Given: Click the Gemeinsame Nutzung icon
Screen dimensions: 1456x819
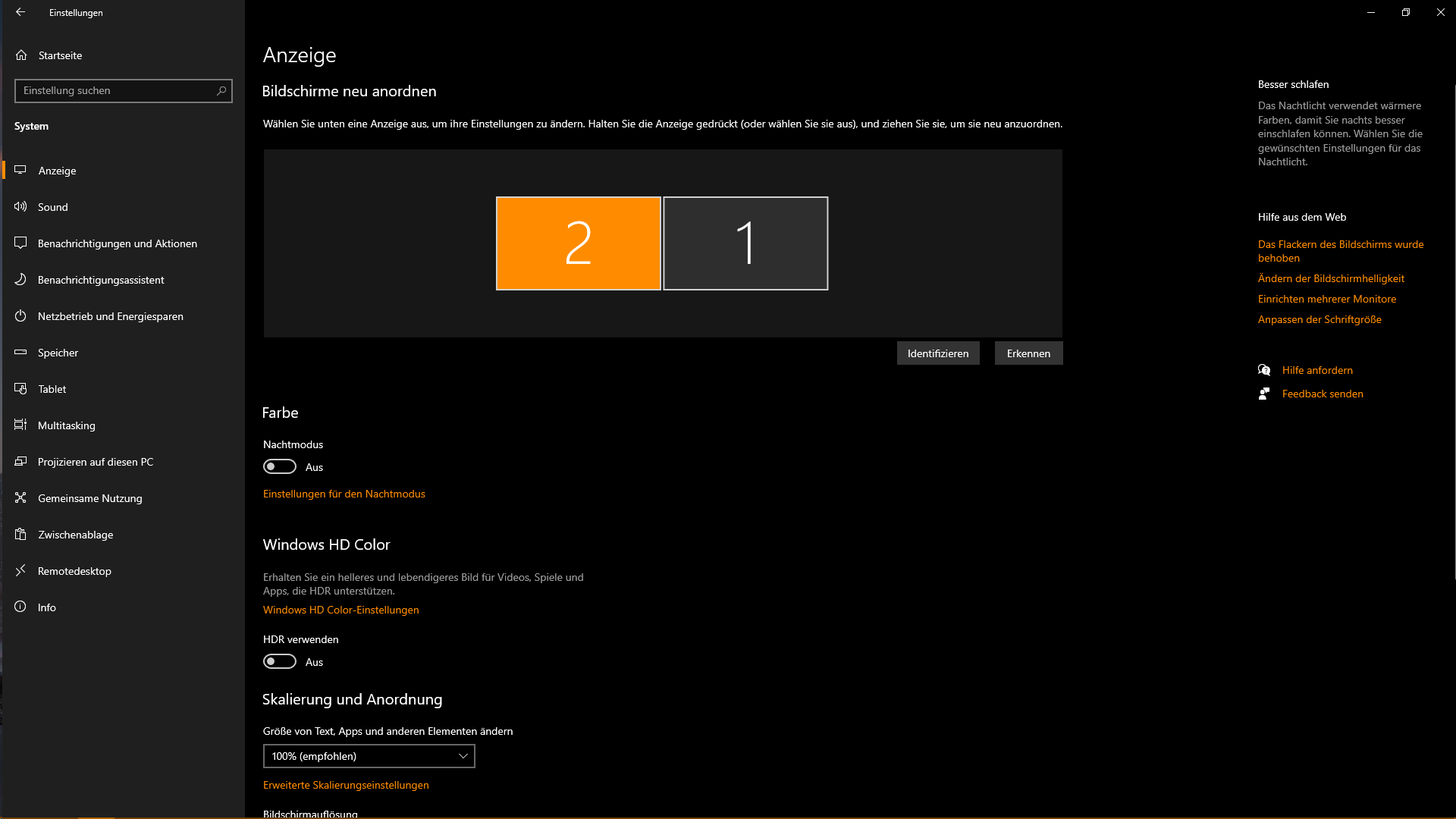Looking at the screenshot, I should pos(20,497).
